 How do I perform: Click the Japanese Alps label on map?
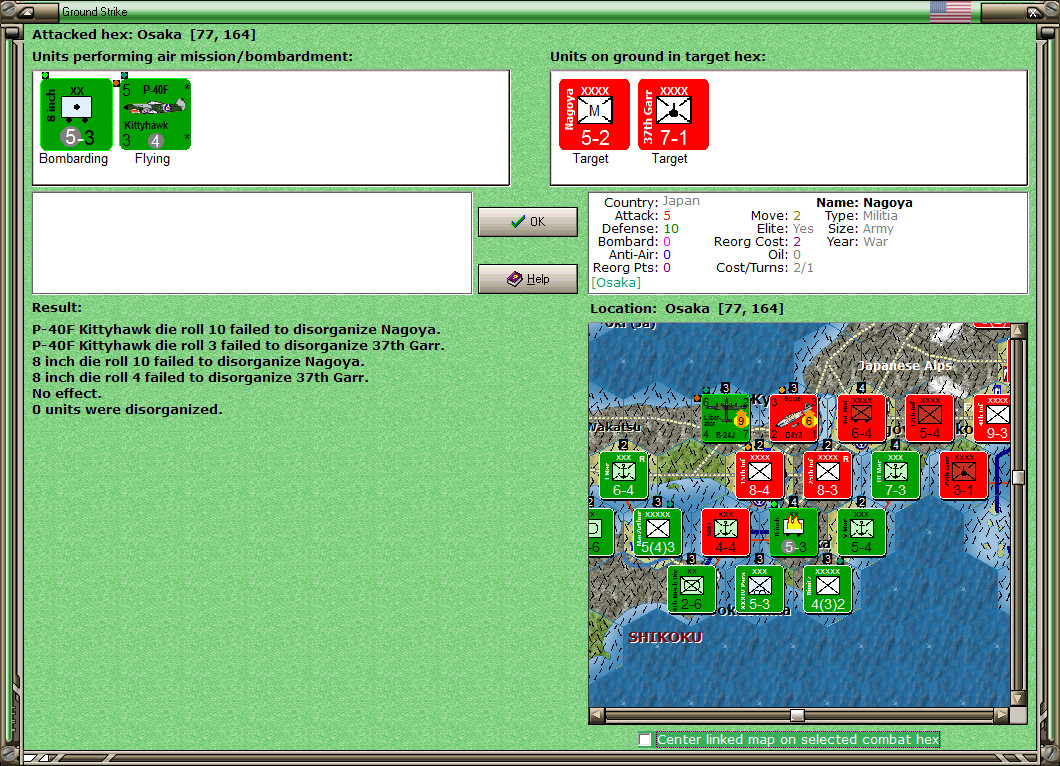click(905, 366)
